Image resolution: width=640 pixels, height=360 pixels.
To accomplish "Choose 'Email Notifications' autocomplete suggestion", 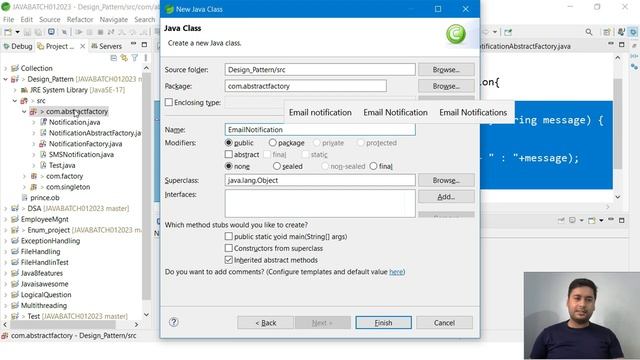I will click(x=473, y=112).
